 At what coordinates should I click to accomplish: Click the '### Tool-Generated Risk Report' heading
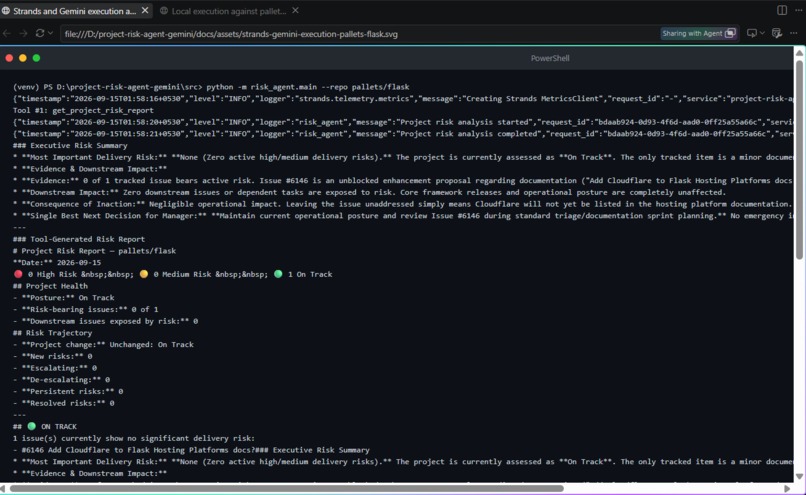coord(79,239)
